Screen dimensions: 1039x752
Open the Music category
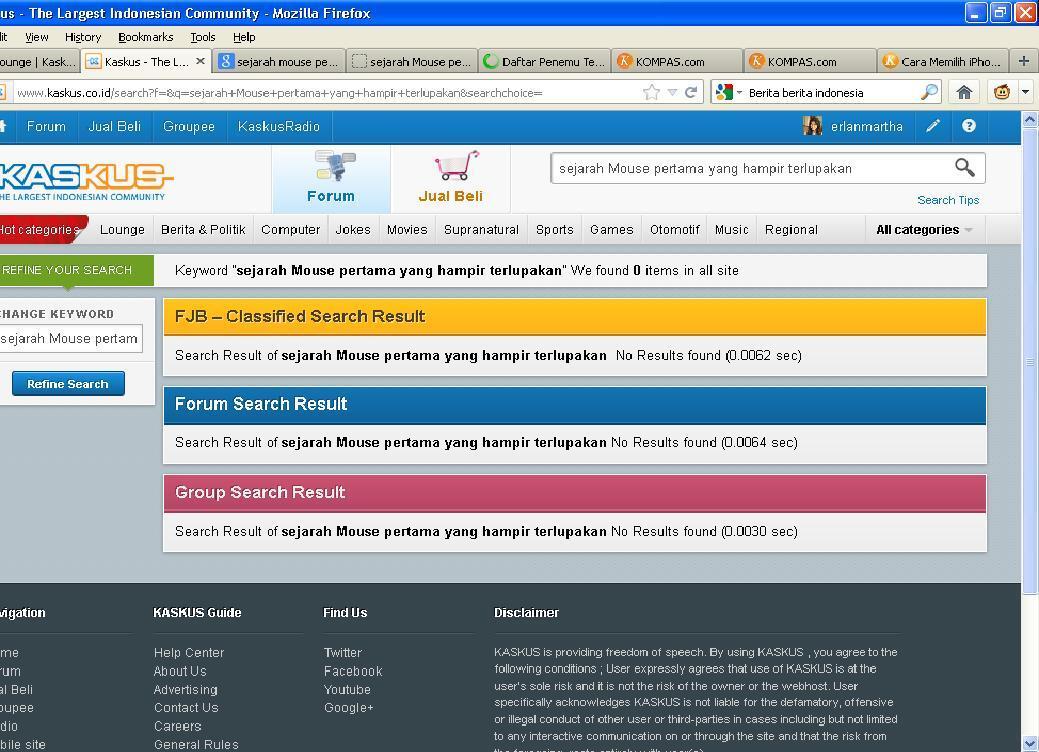(x=732, y=230)
